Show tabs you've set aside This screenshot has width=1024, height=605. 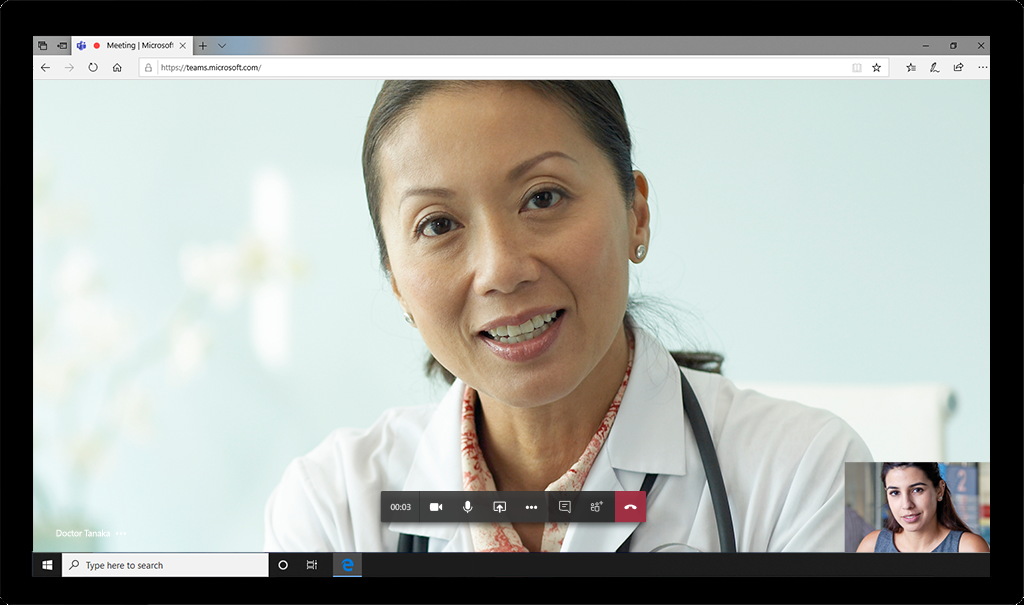coord(41,45)
